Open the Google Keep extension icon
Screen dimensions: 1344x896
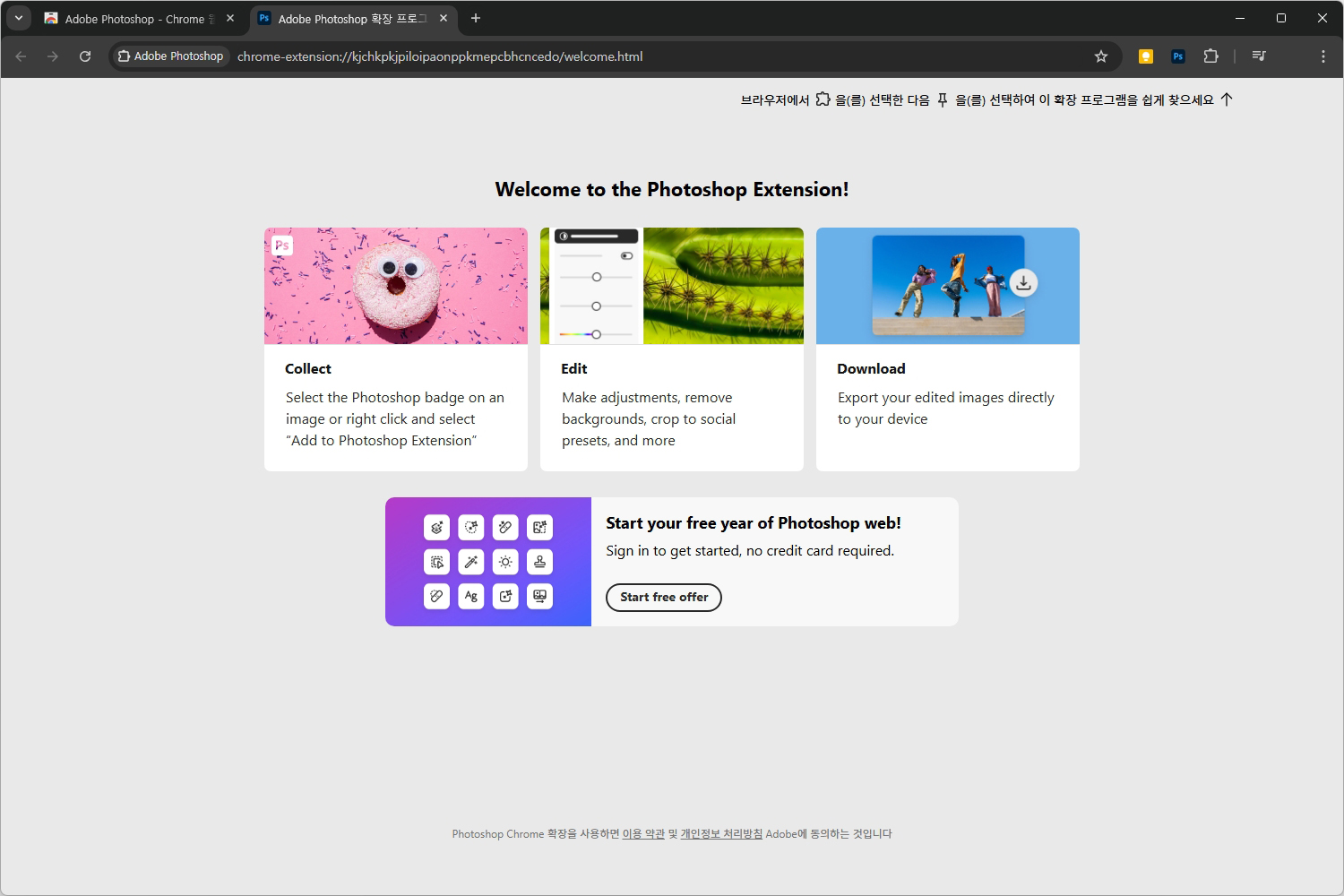coord(1145,56)
